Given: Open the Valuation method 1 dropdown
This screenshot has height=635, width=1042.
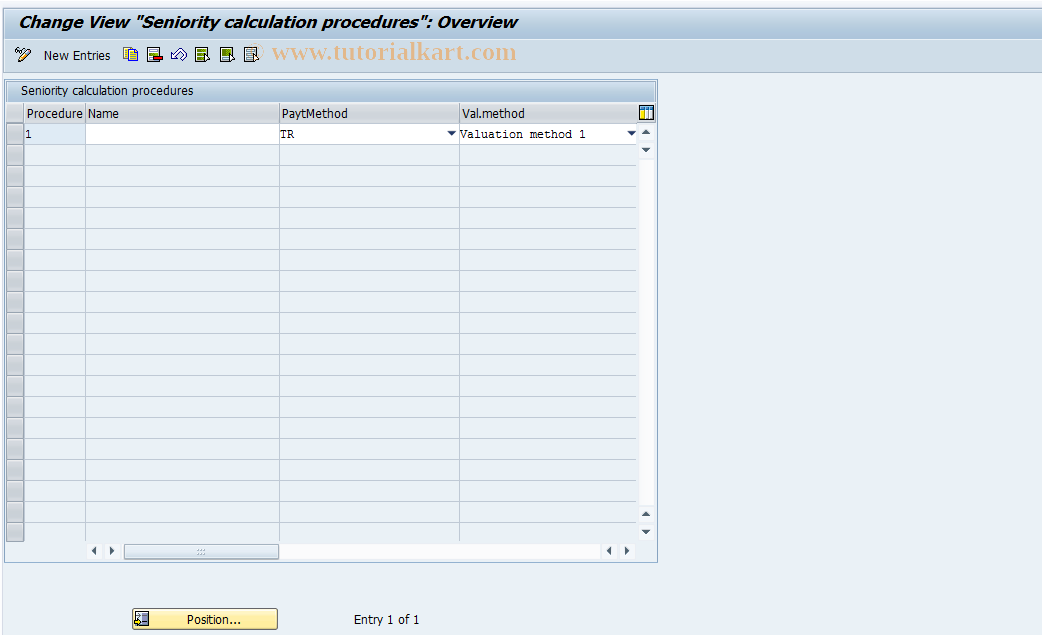Looking at the screenshot, I should 631,134.
